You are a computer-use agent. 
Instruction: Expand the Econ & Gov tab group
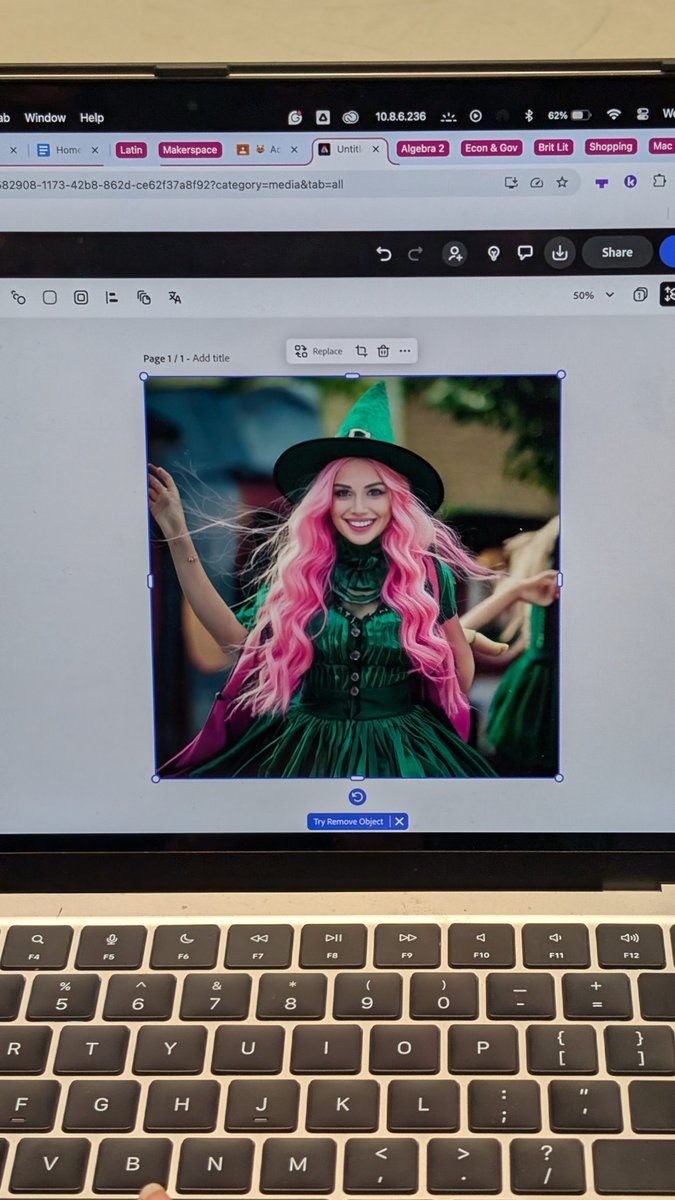pos(491,148)
